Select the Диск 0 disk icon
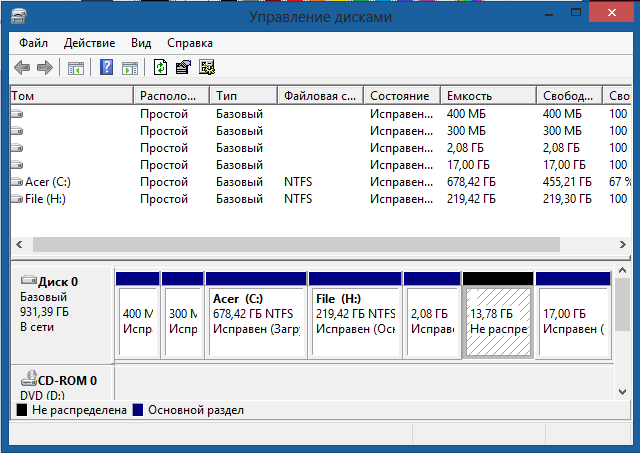 click(x=28, y=282)
